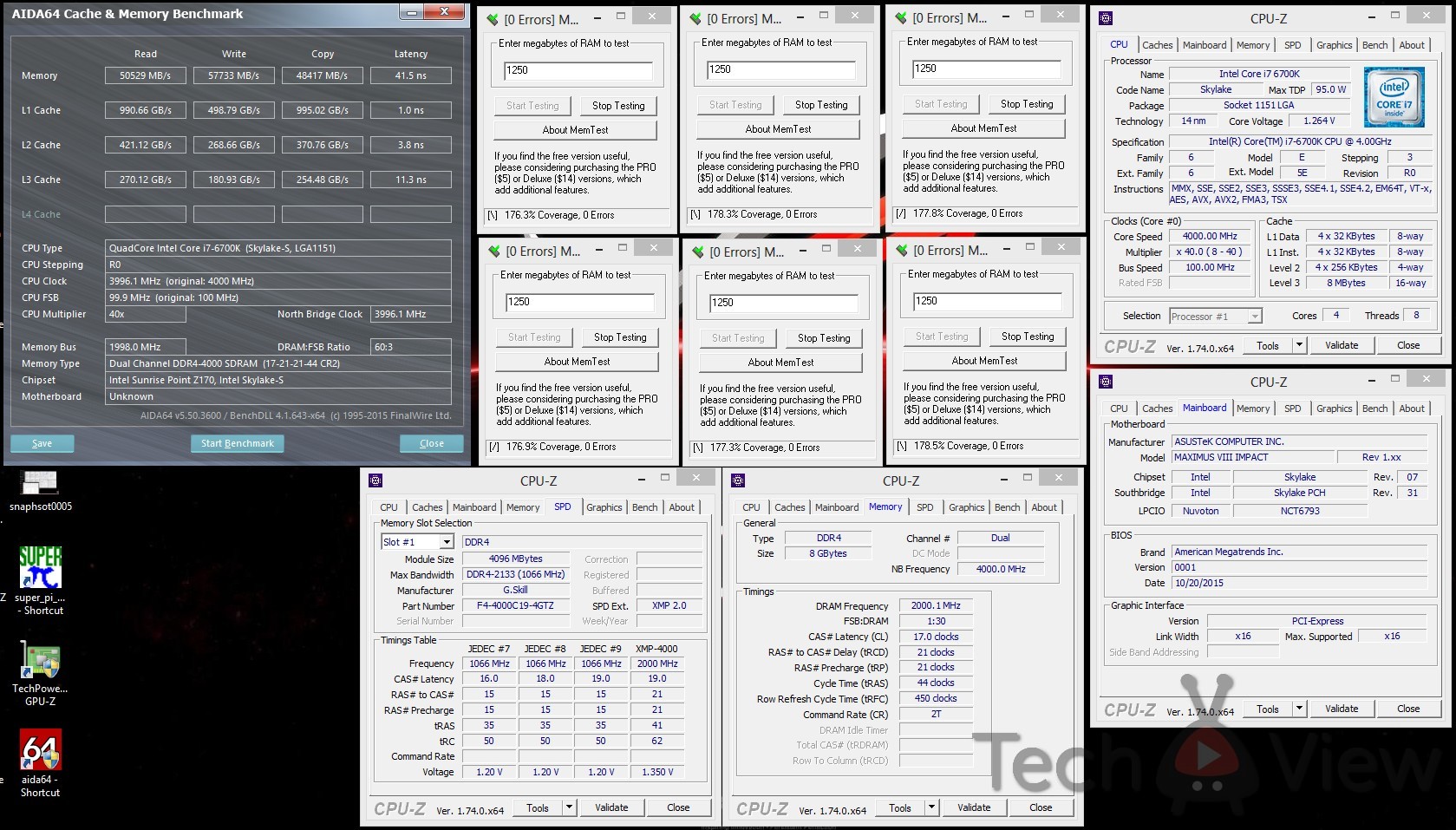Click Tools button in CPU-Z Memory timings window
Screen dimensions: 1456x830
point(900,807)
